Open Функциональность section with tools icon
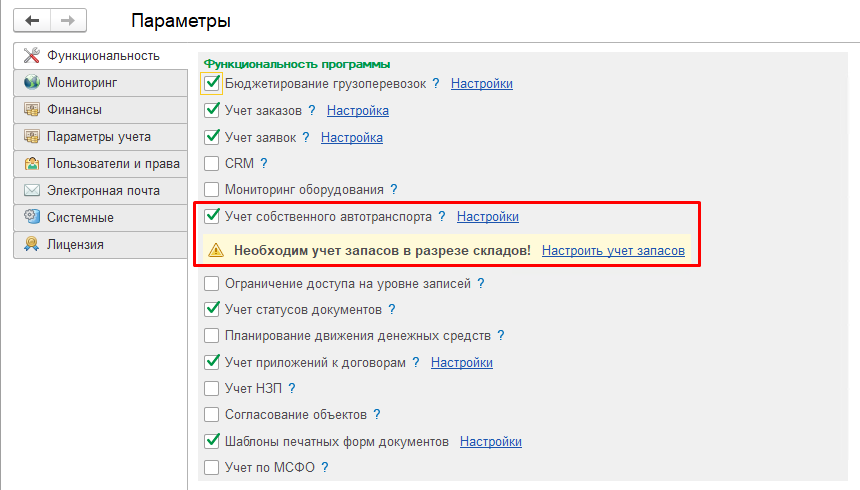Screen dimensions: 860x490 [x=32, y=55]
